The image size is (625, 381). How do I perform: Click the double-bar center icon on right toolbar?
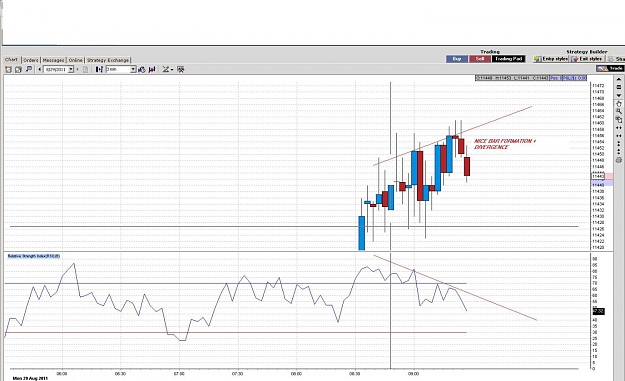[619, 87]
